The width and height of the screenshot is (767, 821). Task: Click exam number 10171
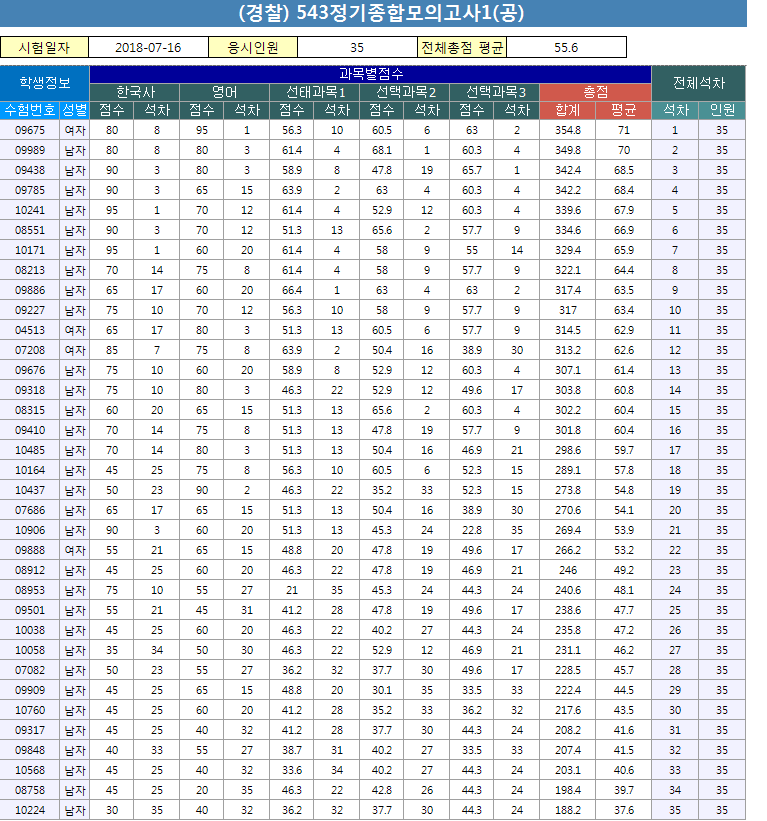30,250
